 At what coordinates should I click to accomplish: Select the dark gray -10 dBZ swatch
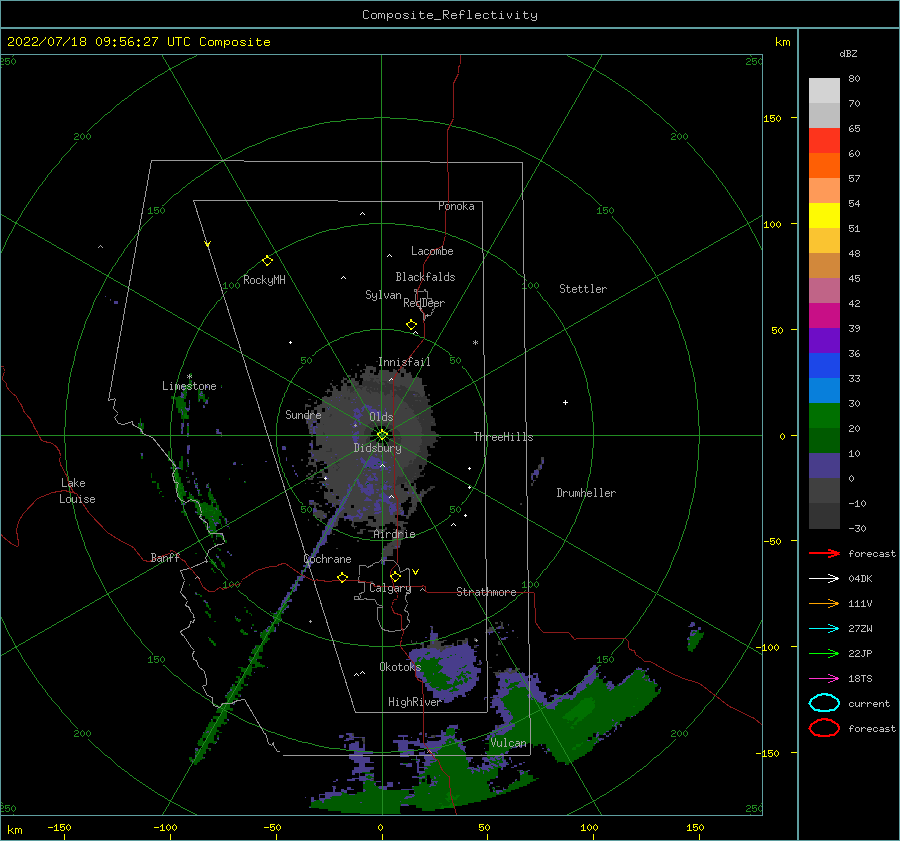[x=824, y=515]
